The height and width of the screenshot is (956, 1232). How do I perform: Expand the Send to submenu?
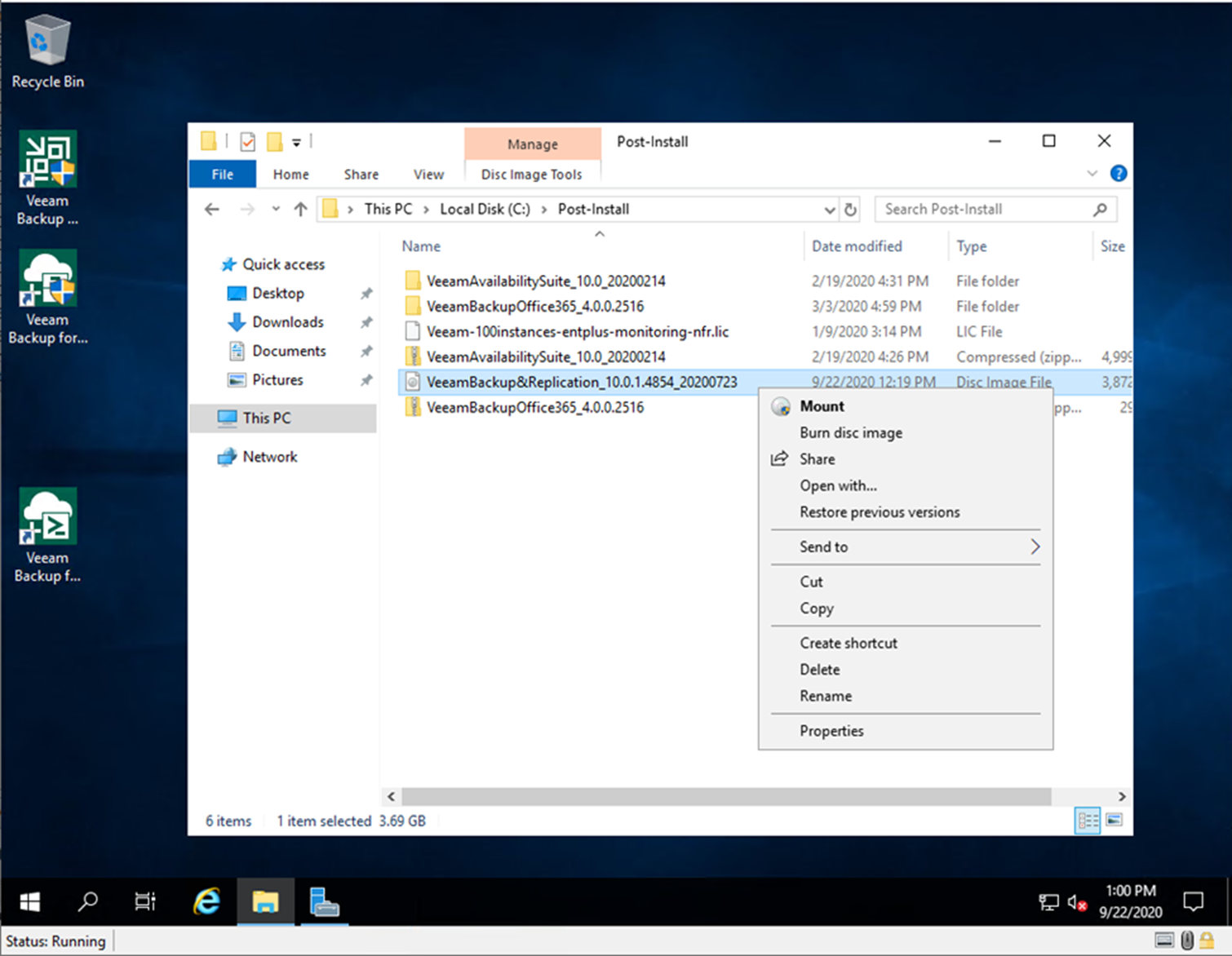906,547
